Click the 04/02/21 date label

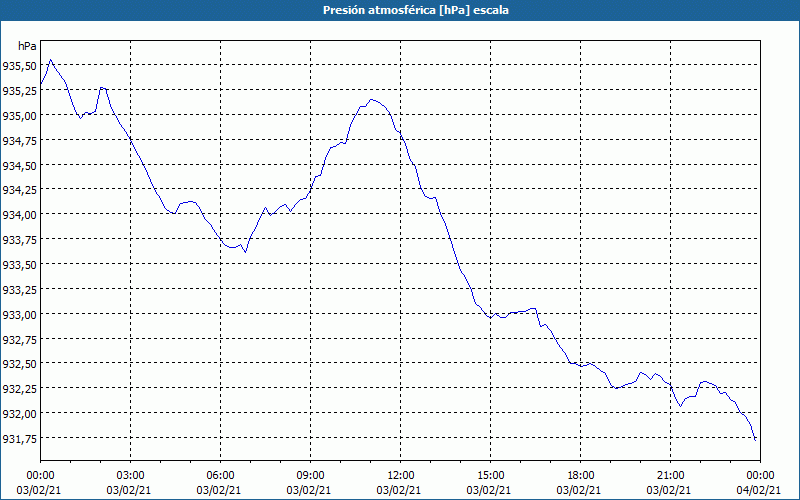pos(759,490)
